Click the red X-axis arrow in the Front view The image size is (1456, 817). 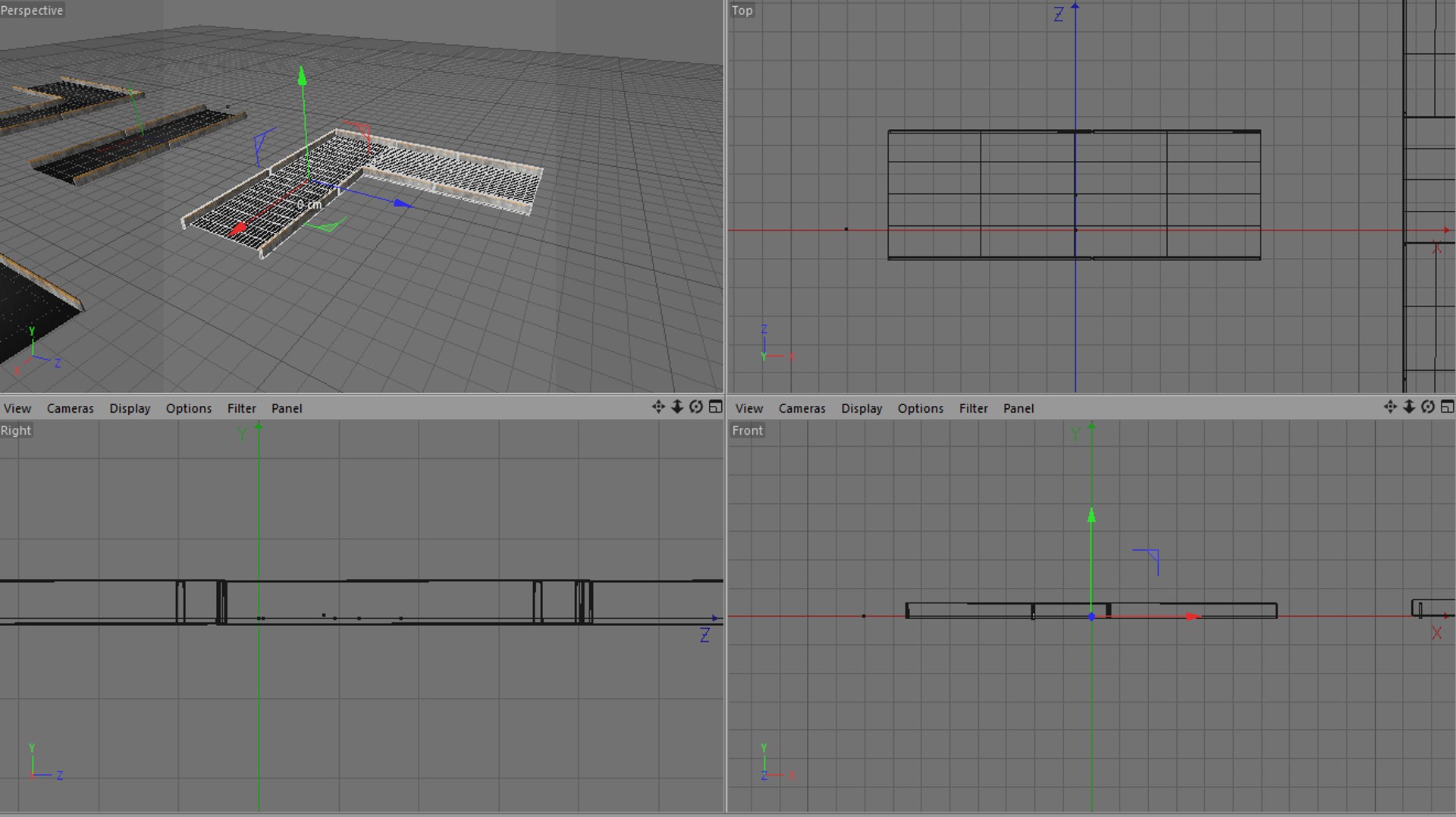click(x=1194, y=617)
